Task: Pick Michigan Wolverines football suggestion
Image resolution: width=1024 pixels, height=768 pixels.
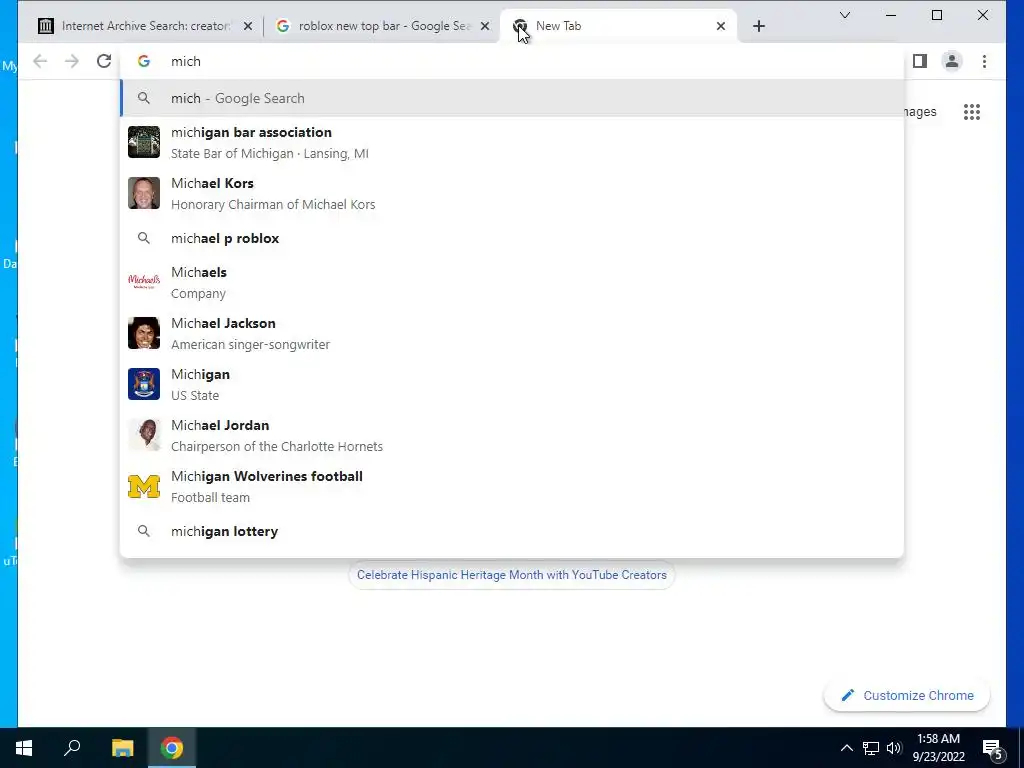Action: (512, 486)
